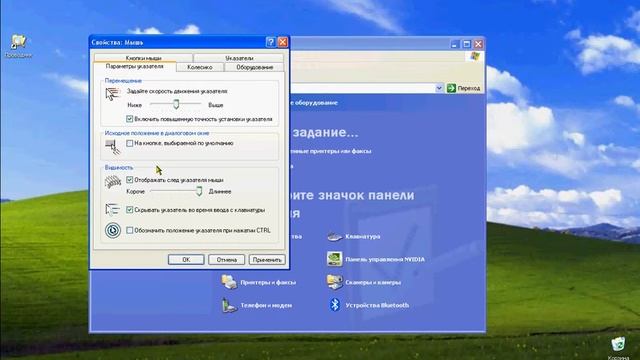The height and width of the screenshot is (360, 640).
Task: Enable show pointer location on CTRL checkbox
Action: [x=129, y=230]
